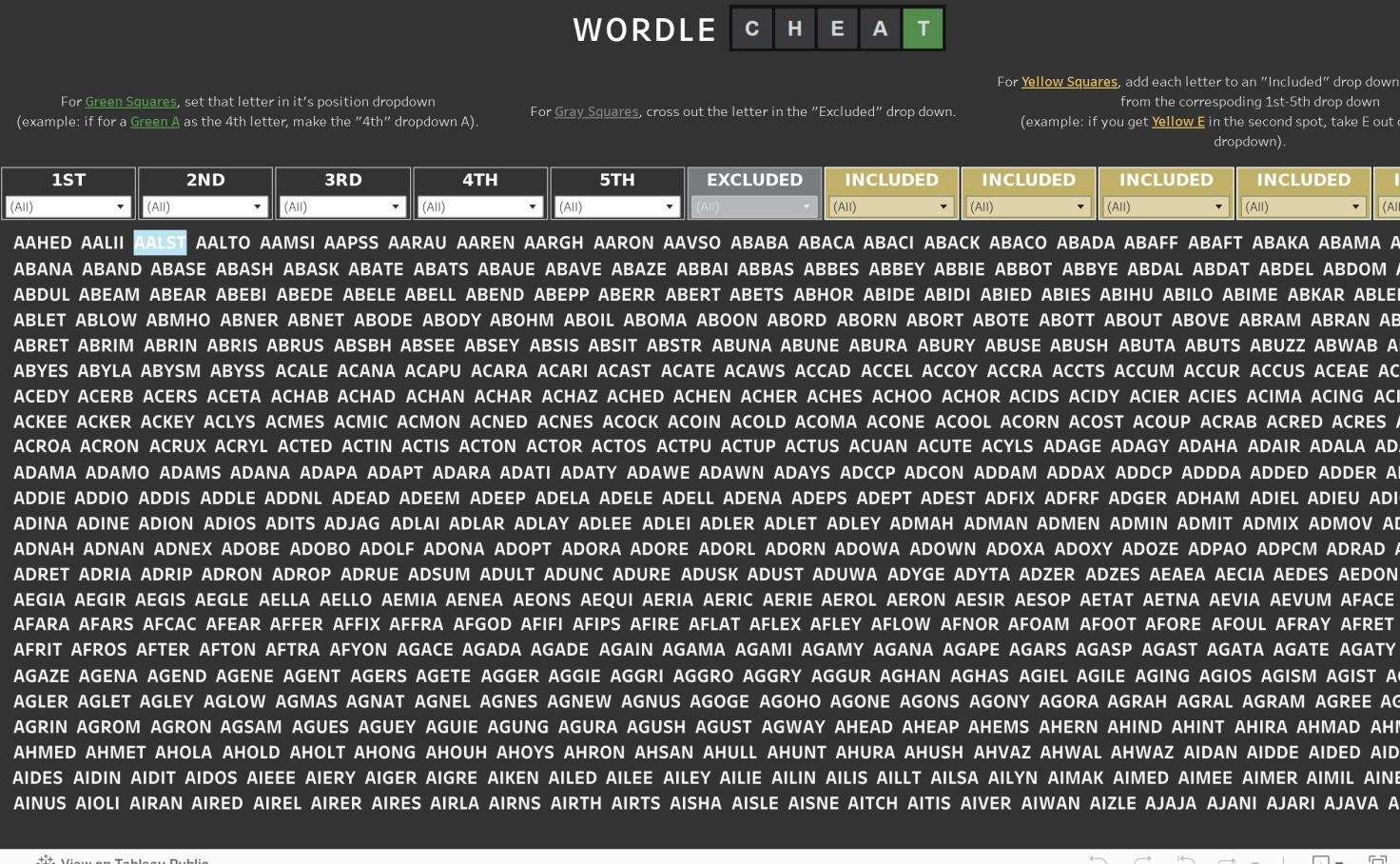Select the word ABODE
This screenshot has height=864, width=1400.
click(x=383, y=321)
